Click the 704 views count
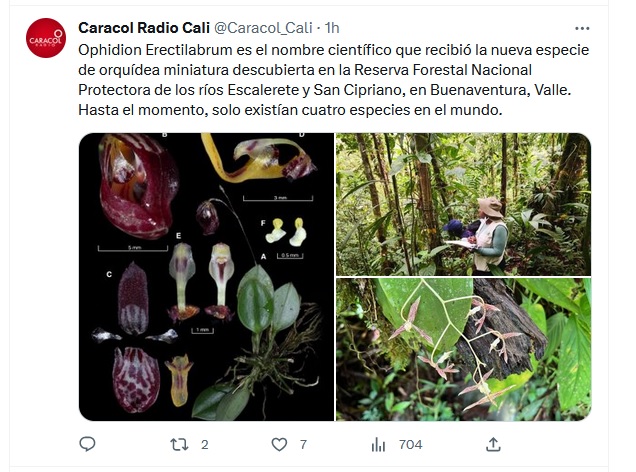 [410, 445]
